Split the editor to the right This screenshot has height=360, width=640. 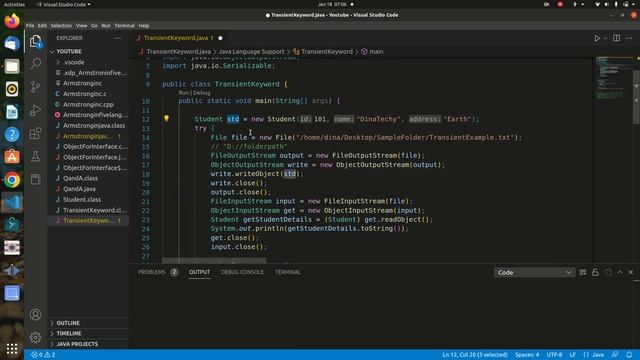pos(616,38)
